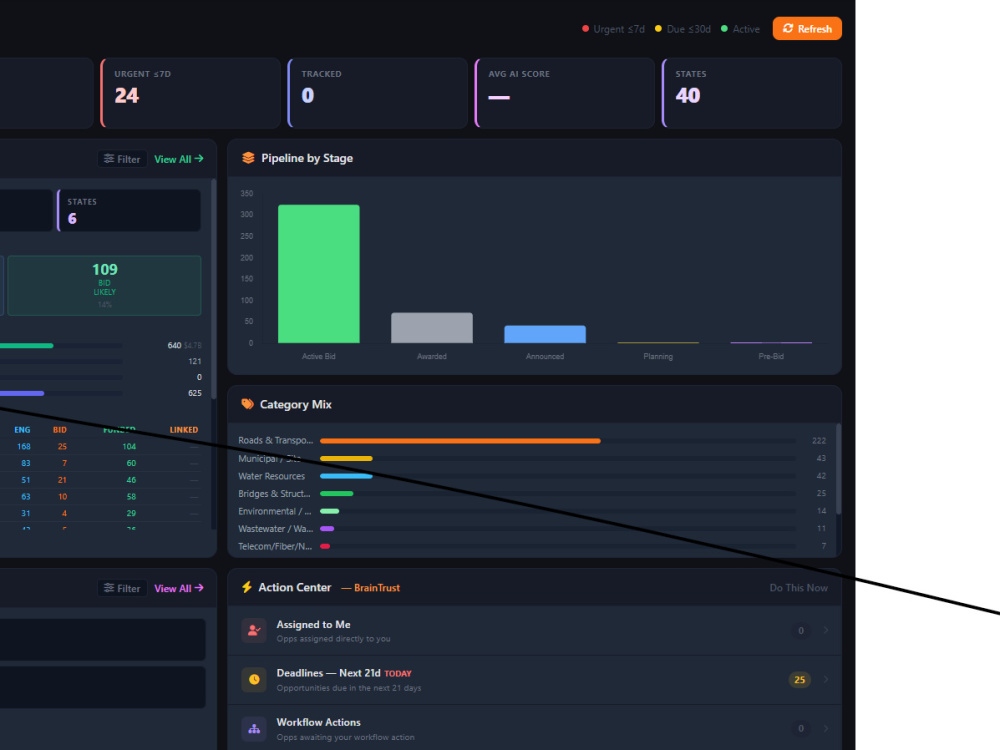The width and height of the screenshot is (1000, 750).
Task: Select the Telecom/Fiber category row
Action: pyautogui.click(x=532, y=546)
